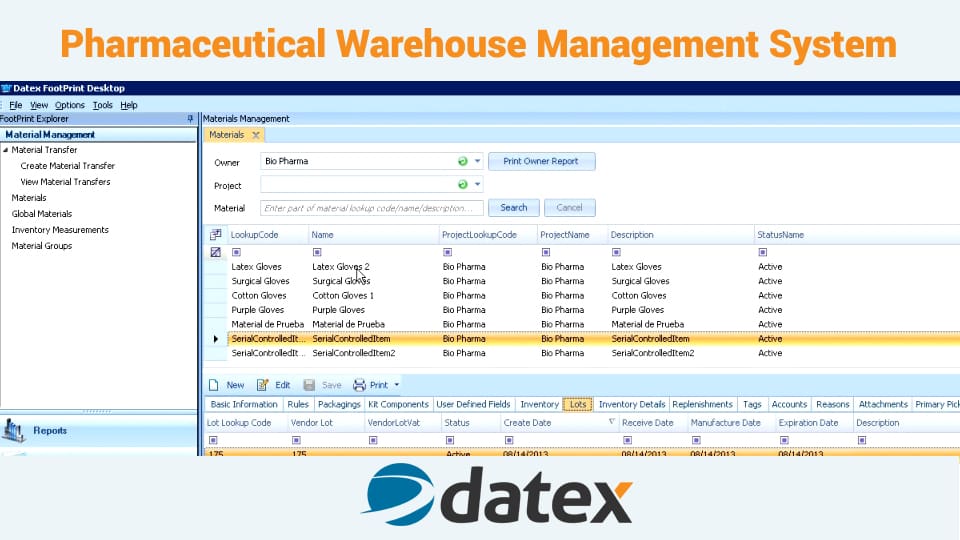The image size is (960, 540).
Task: Click the Save disk icon
Action: (309, 385)
